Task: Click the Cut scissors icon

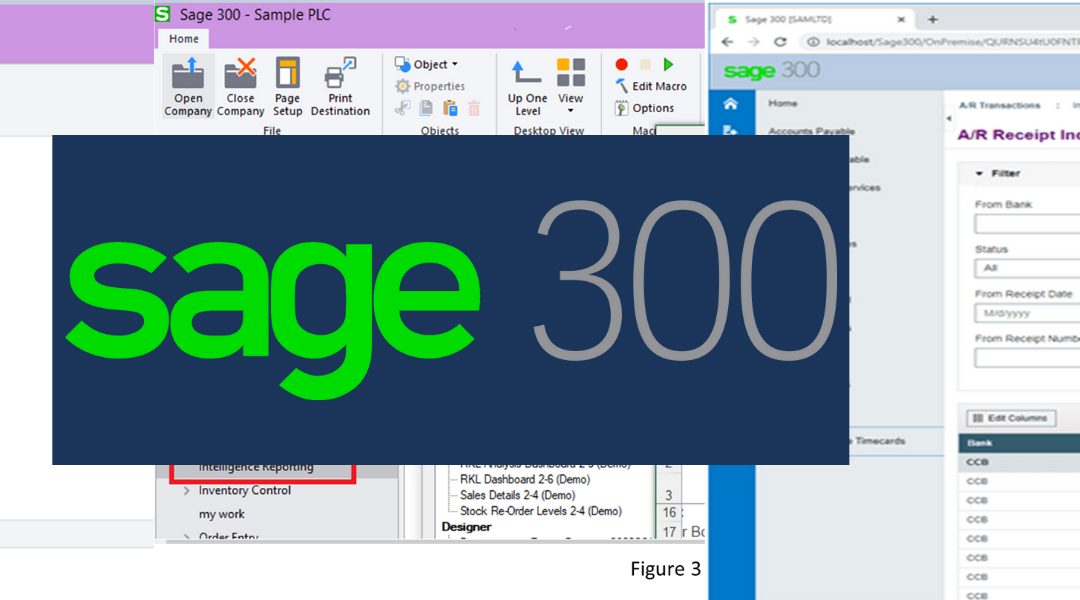Action: (403, 108)
